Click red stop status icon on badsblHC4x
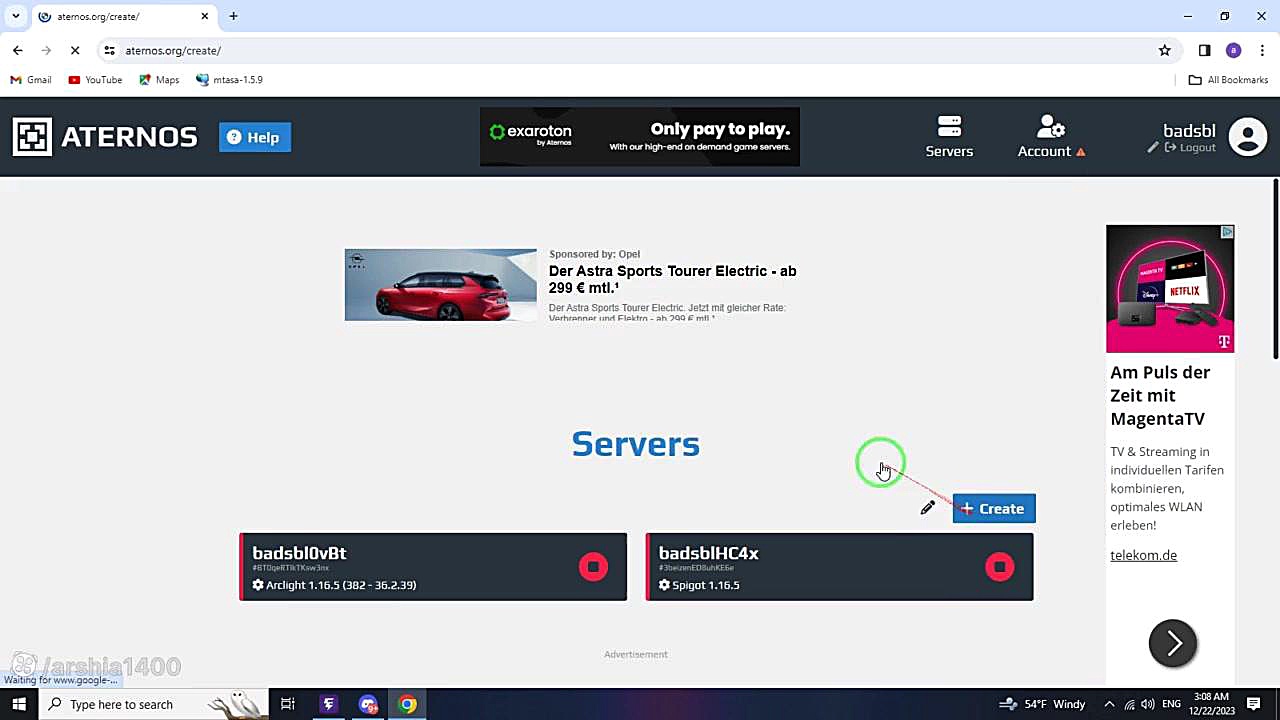Image resolution: width=1280 pixels, height=720 pixels. (x=999, y=567)
